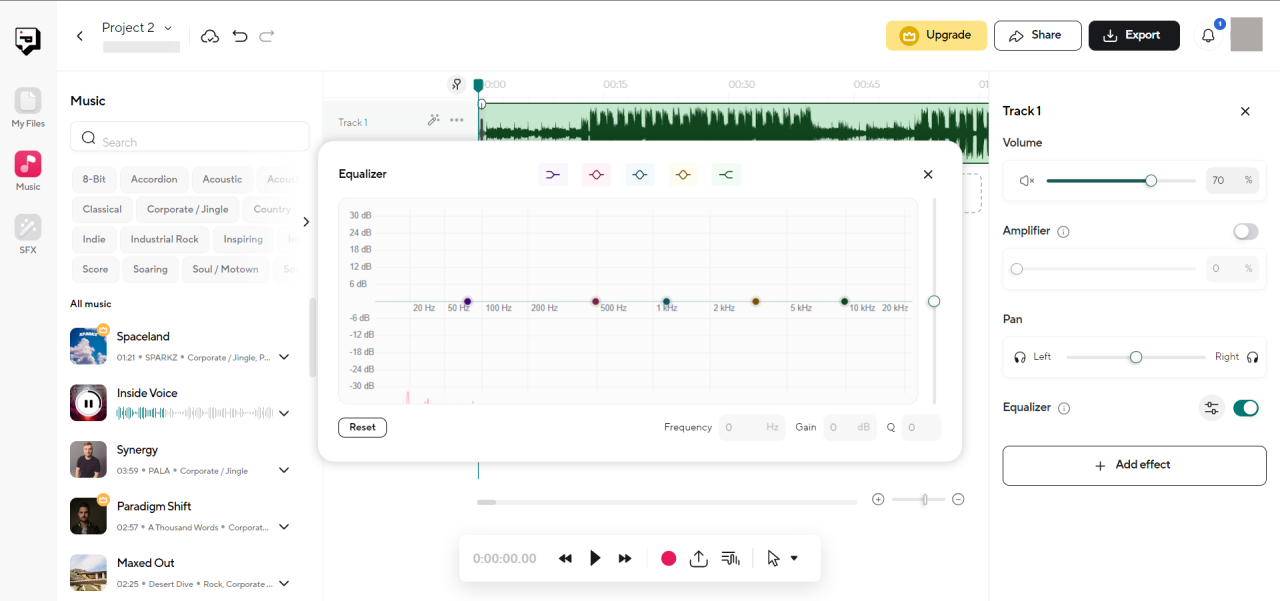Image resolution: width=1280 pixels, height=601 pixels.
Task: Click the record button in the transport bar
Action: [668, 558]
